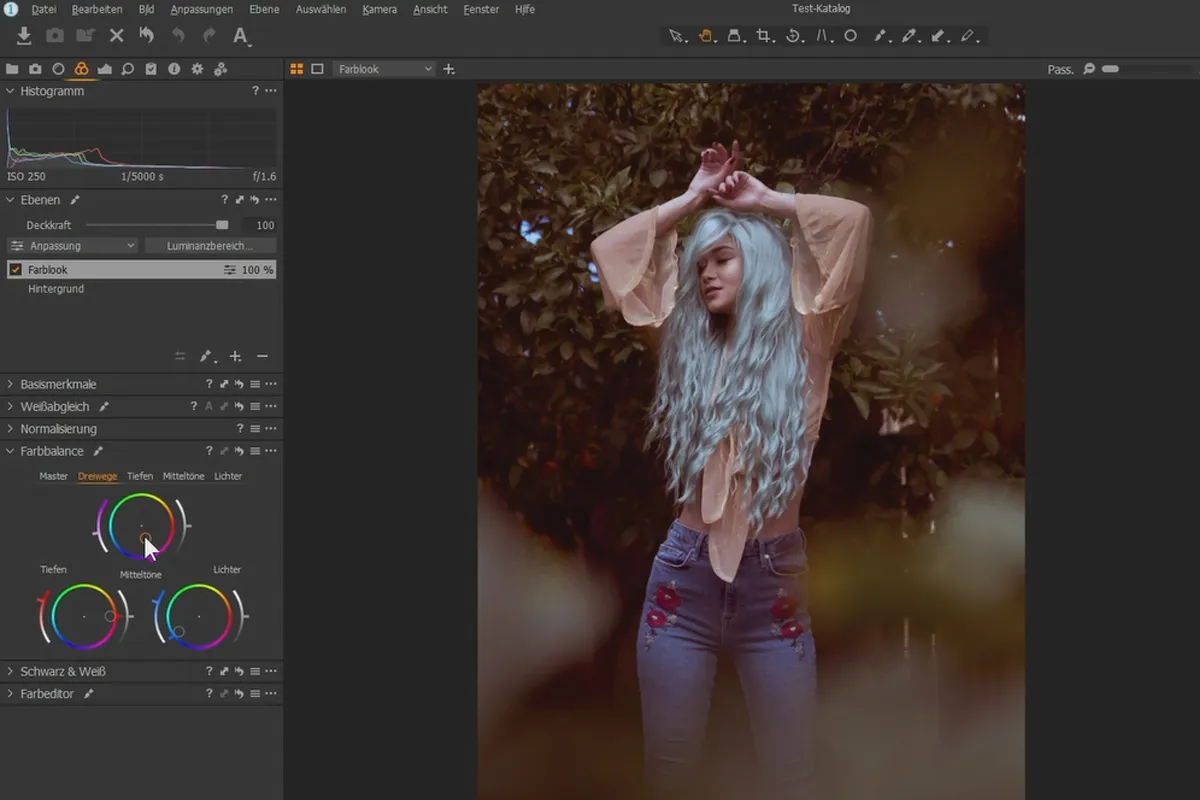Open the Bearbeiten menu
This screenshot has width=1200, height=800.
97,9
